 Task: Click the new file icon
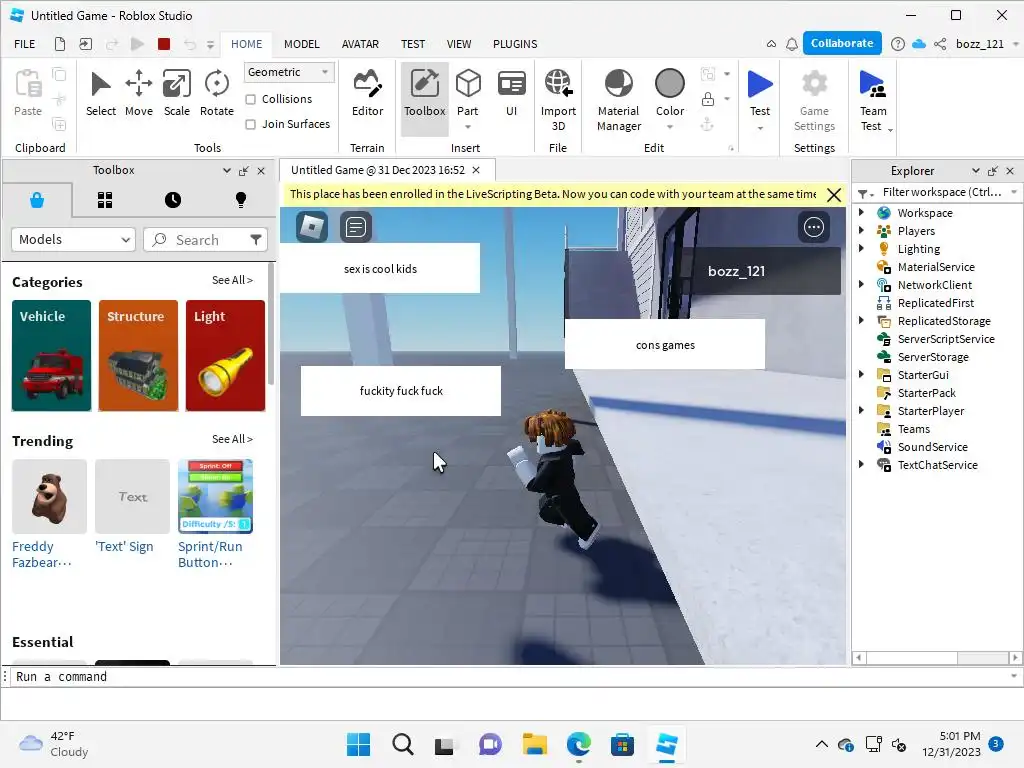[59, 44]
